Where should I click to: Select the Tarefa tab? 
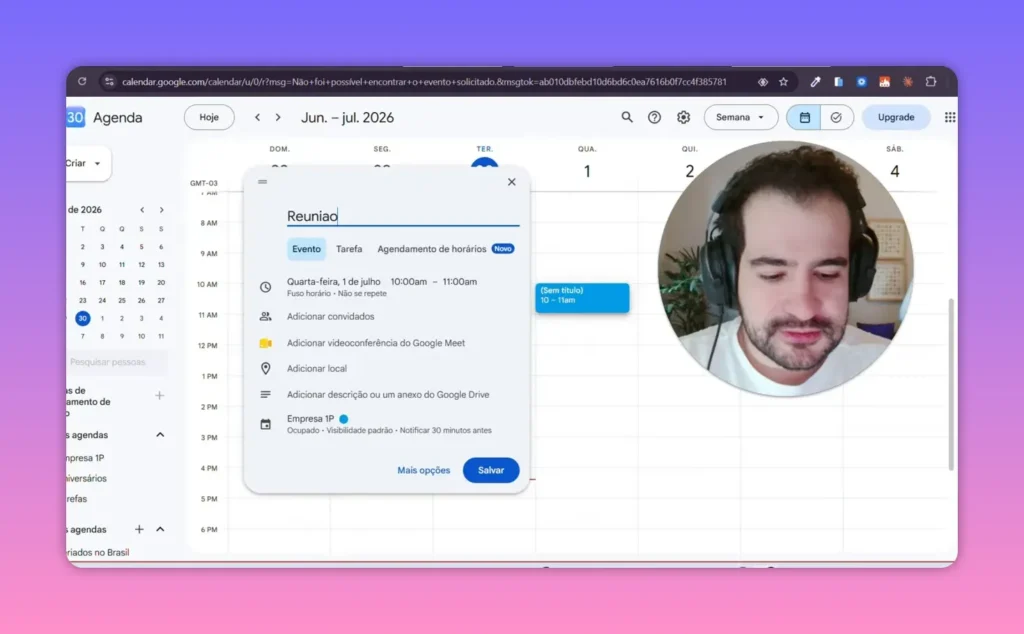349,249
